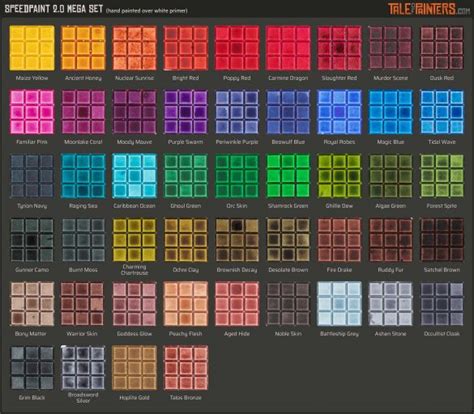Pick the Slaughter Red swatch
Viewport: 474px width, 414px height.
coord(339,48)
